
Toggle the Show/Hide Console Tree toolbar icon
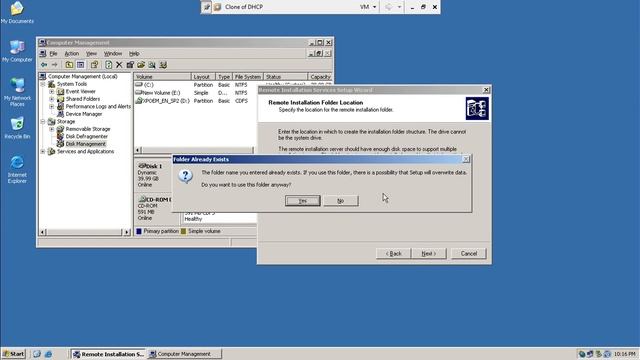click(80, 65)
